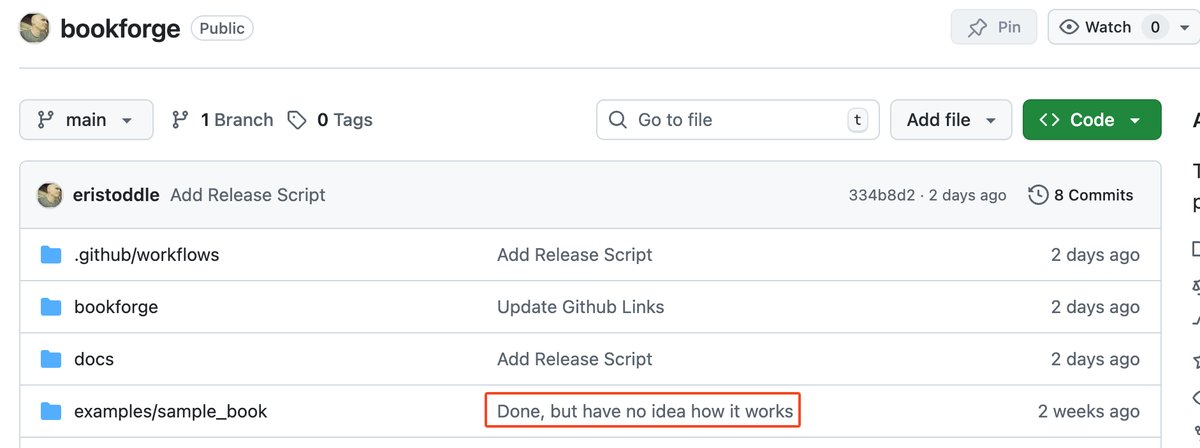
Task: Open the .github/workflows folder
Action: 146,255
